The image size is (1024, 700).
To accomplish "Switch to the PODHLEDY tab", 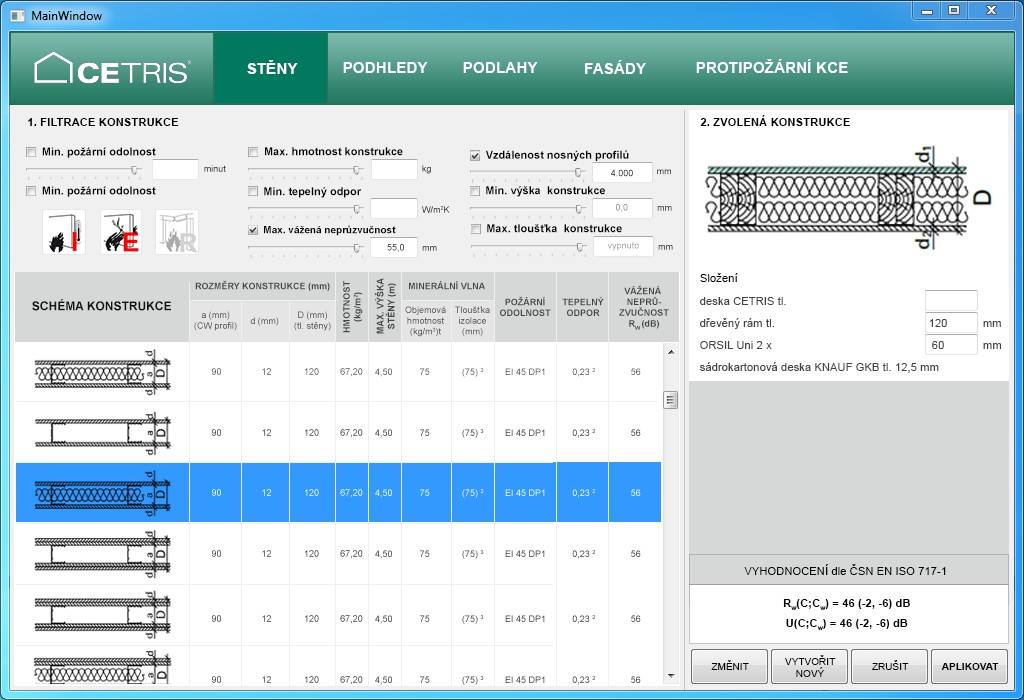I will (x=385, y=68).
